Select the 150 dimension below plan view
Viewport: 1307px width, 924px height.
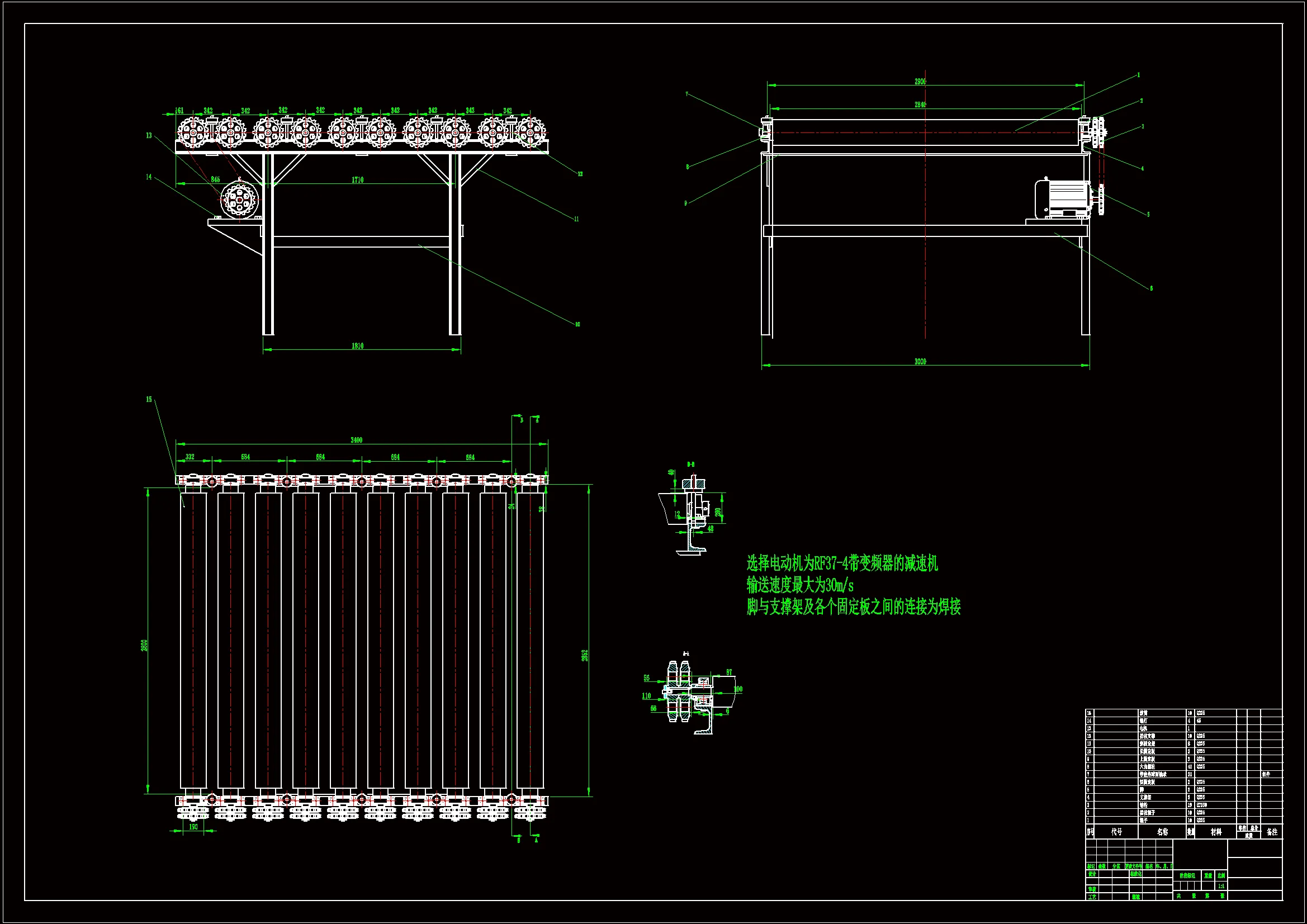(193, 827)
